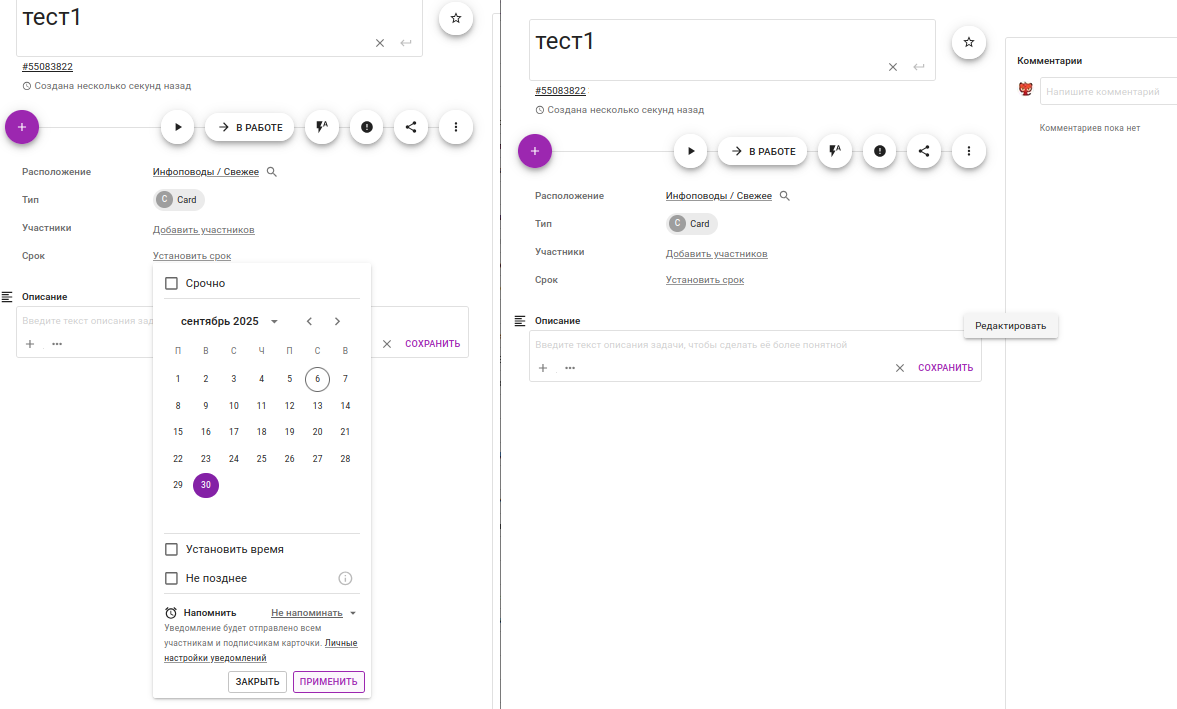1177x709 pixels.
Task: Click the Напишите комментарий input field
Action: point(1108,92)
